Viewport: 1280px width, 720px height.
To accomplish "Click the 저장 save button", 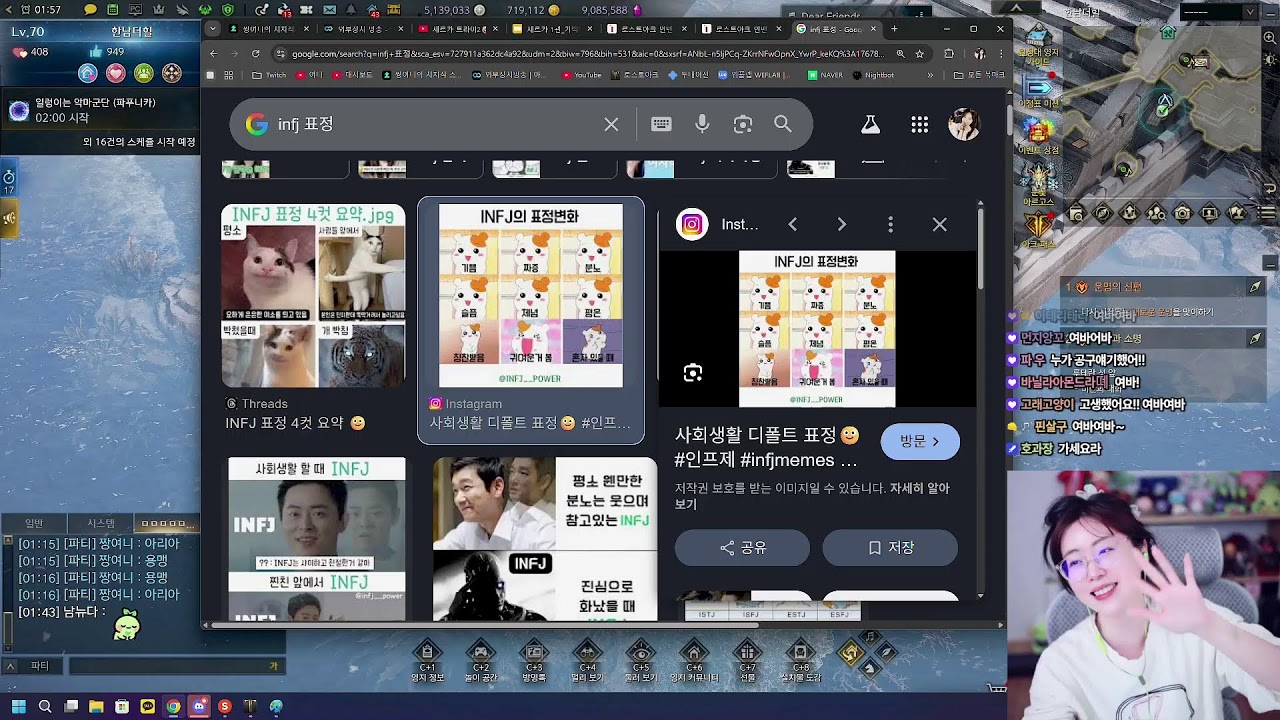I will 890,548.
